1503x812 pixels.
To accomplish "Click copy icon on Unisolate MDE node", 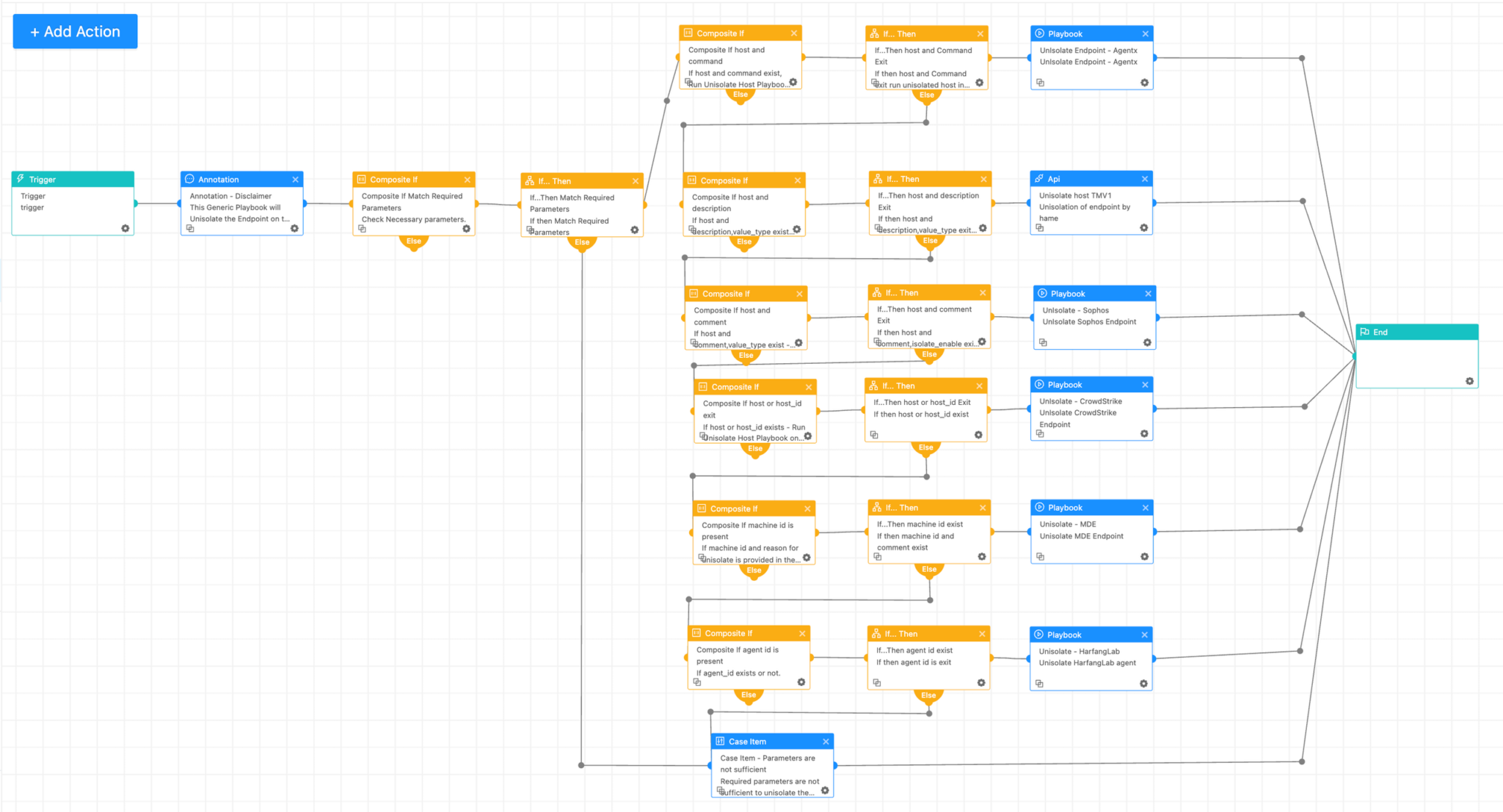I will click(1040, 557).
